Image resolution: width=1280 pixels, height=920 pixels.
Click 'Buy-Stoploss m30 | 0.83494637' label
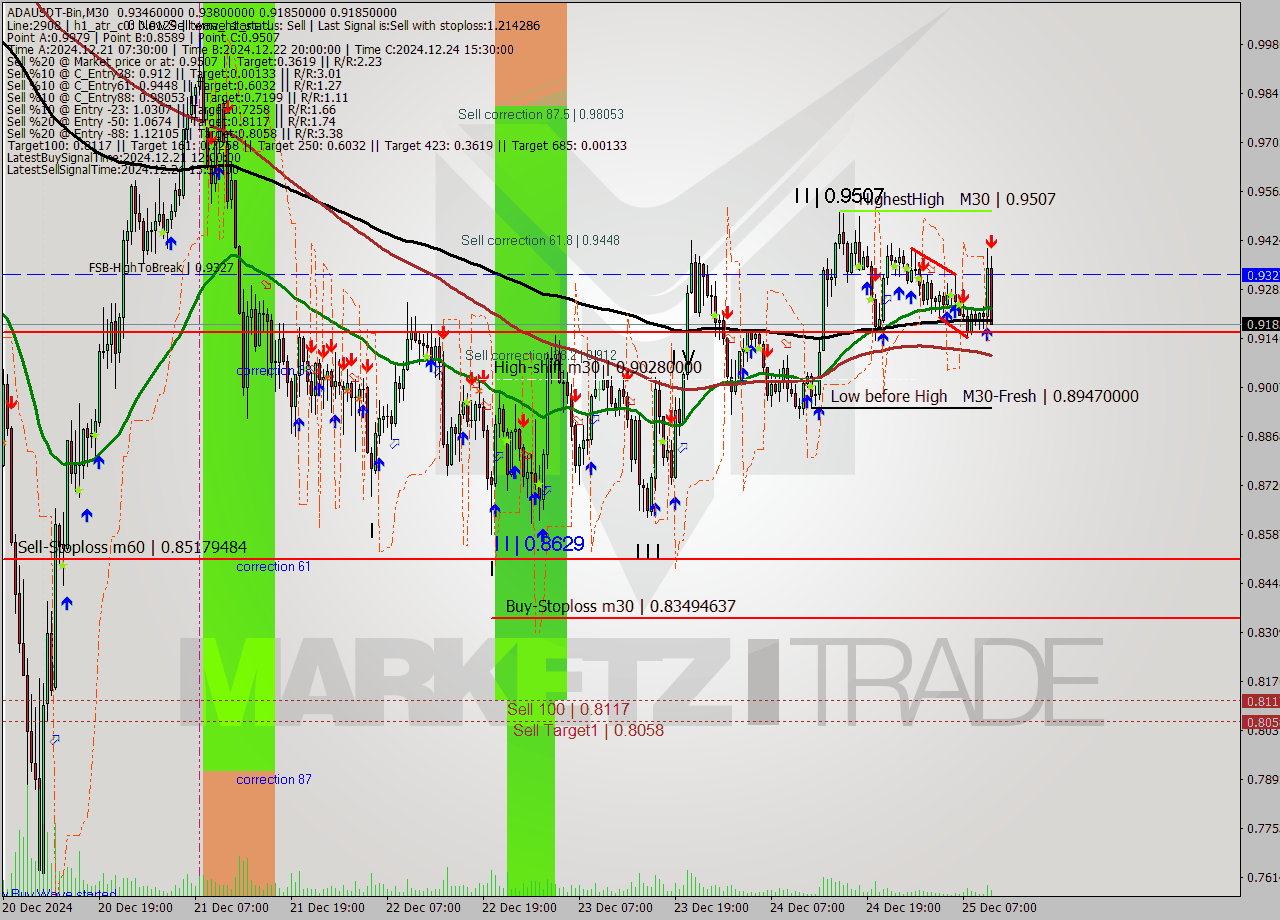[620, 606]
